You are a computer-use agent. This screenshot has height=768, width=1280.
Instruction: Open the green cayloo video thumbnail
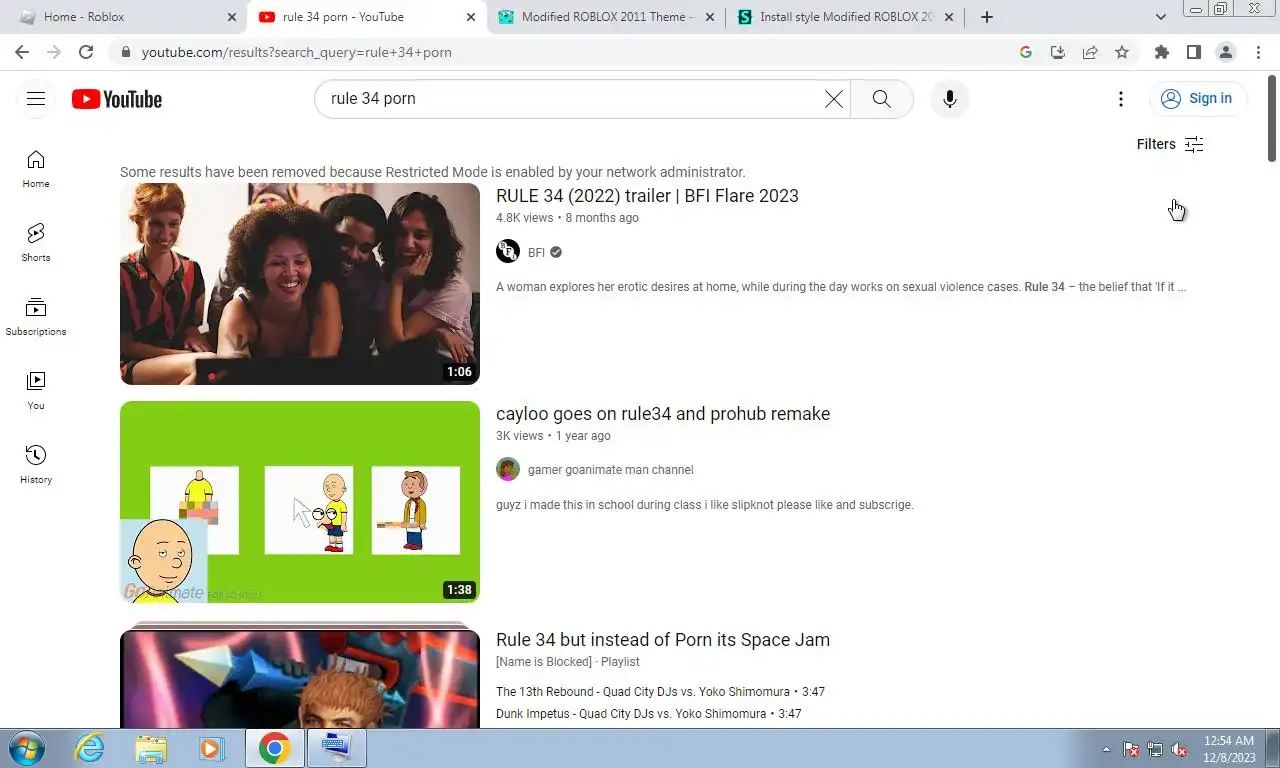pos(300,502)
